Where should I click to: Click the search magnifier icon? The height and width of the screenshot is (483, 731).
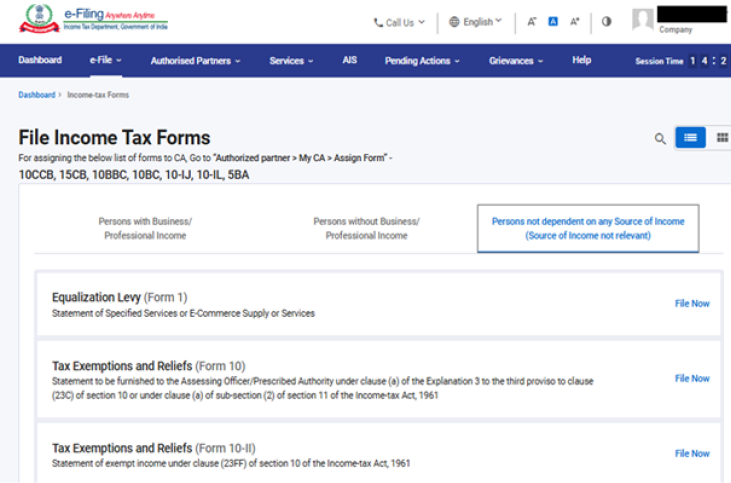click(x=660, y=139)
